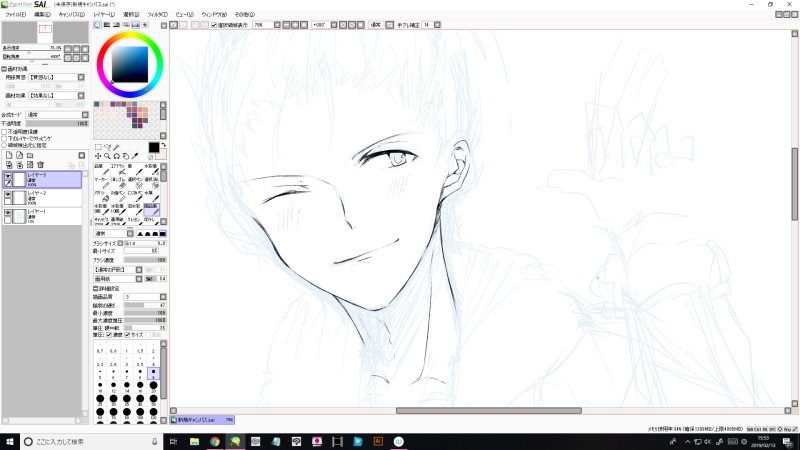800x450 pixels.
Task: Toggle 不透明度保護 preserve opacity checkbox
Action: pyautogui.click(x=5, y=132)
